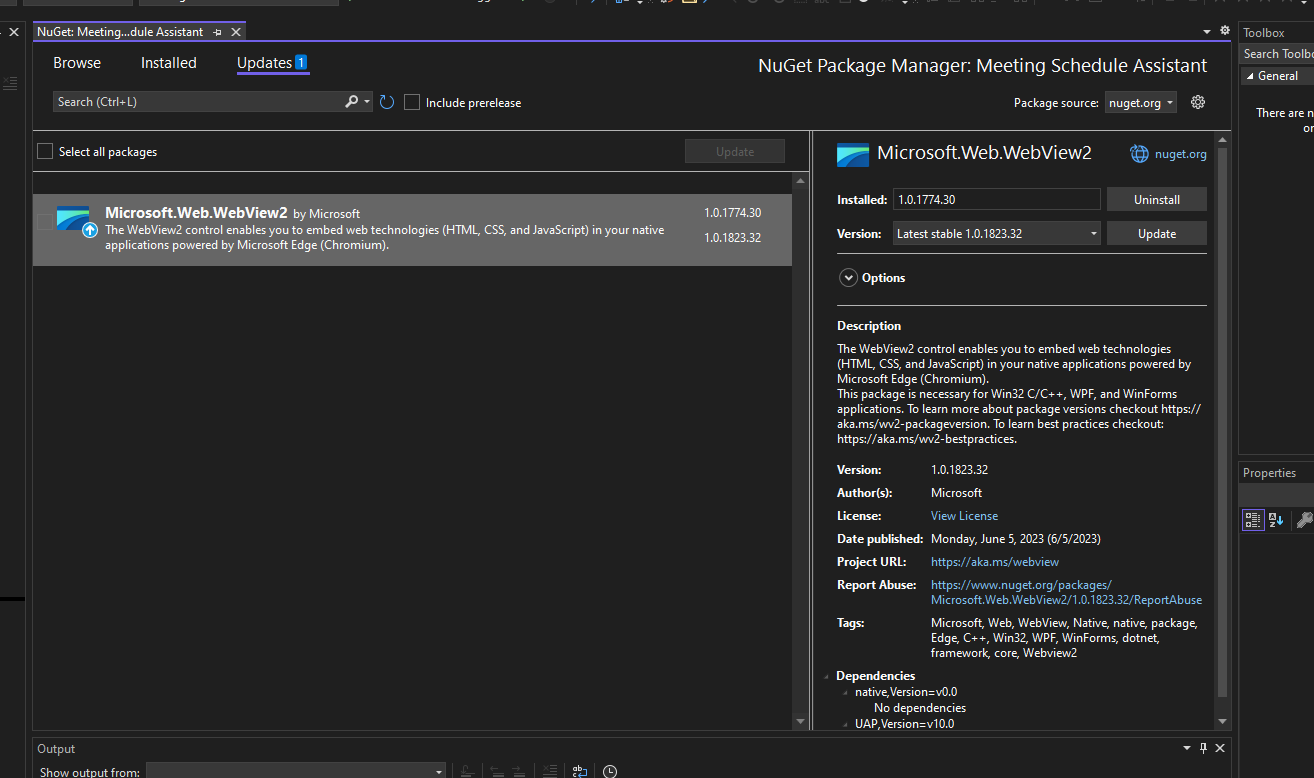Viewport: 1314px width, 778px height.
Task: Open the View License link
Action: (963, 515)
